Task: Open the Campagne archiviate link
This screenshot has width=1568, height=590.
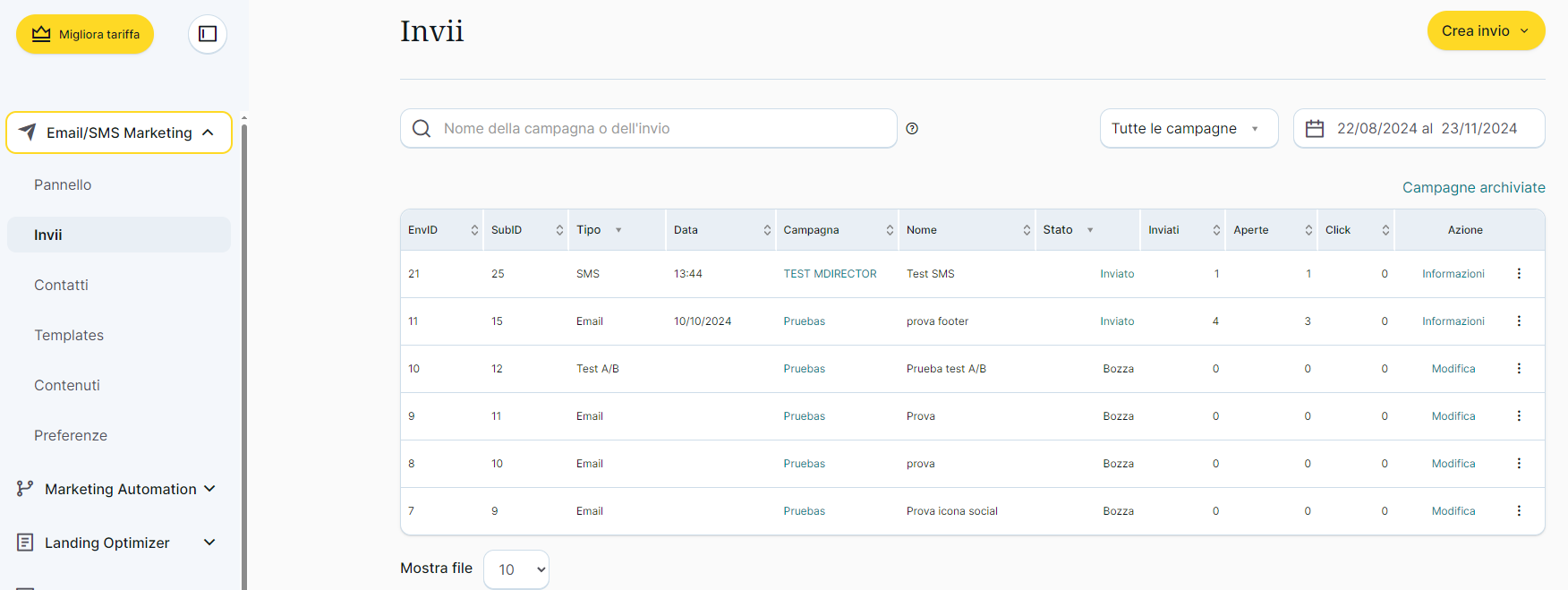Action: 1473,187
